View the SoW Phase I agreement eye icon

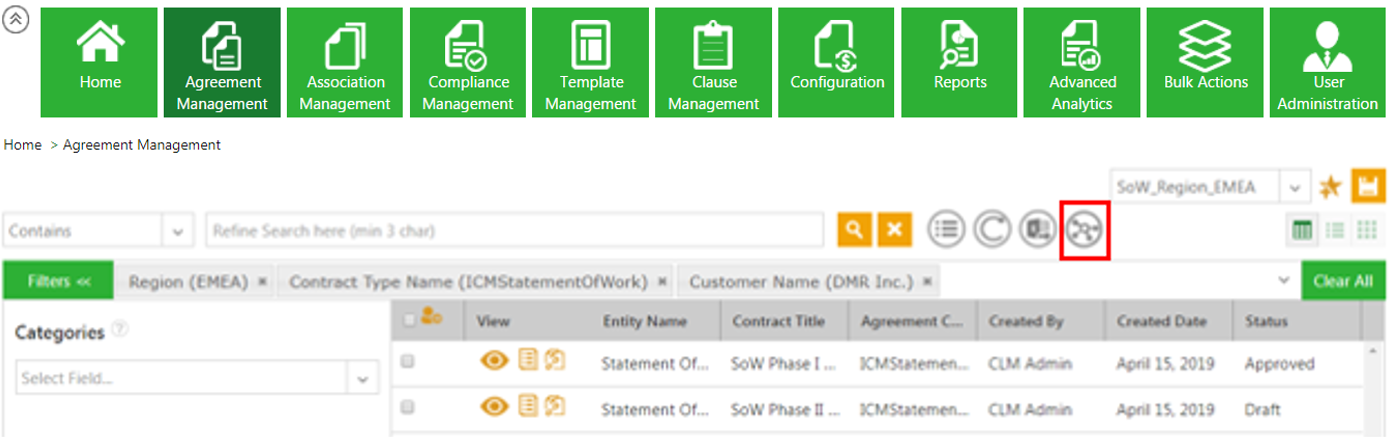tap(494, 363)
